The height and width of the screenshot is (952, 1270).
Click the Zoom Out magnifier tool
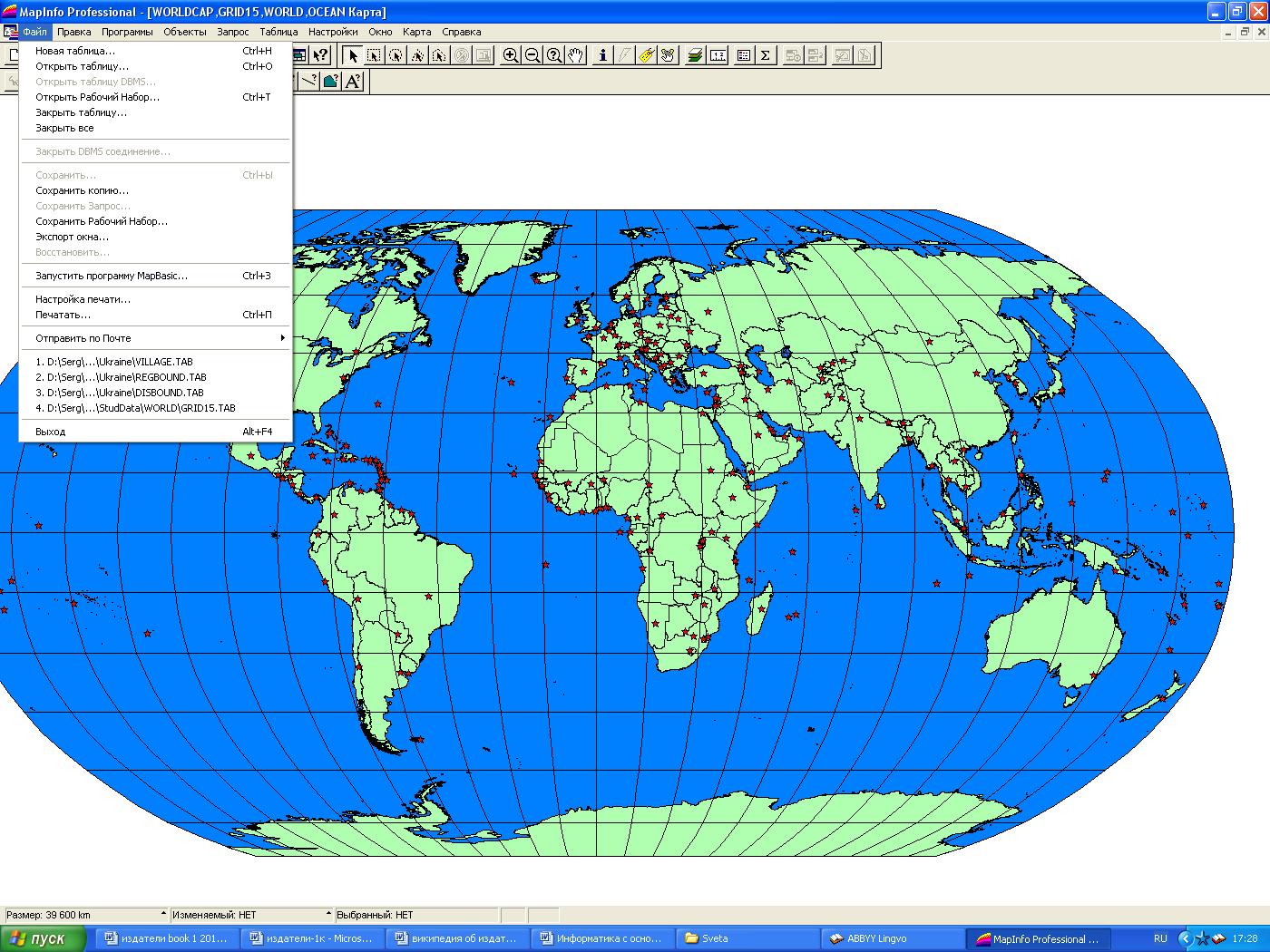(x=532, y=55)
